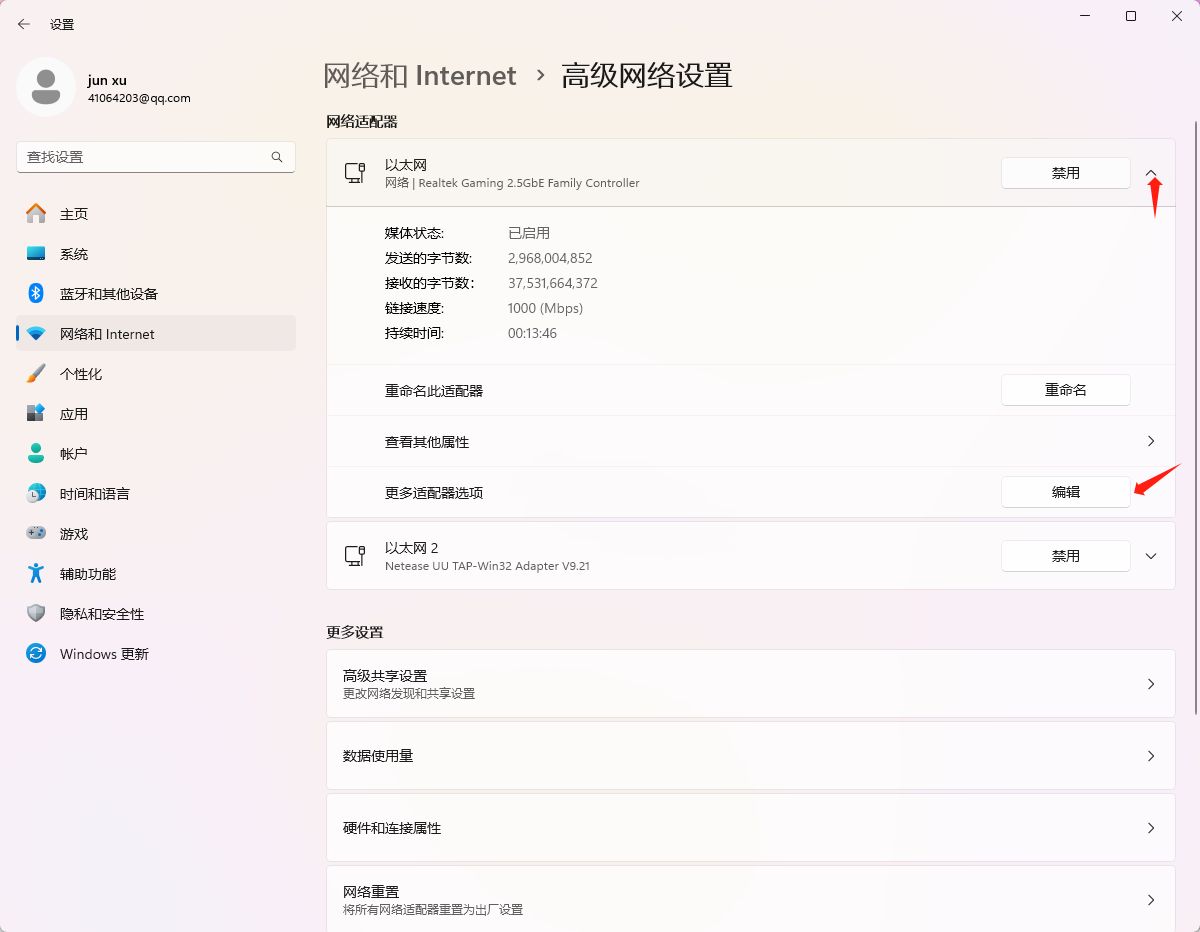Expand 查看其他属性 row
Viewport: 1200px width, 932px height.
1151,441
